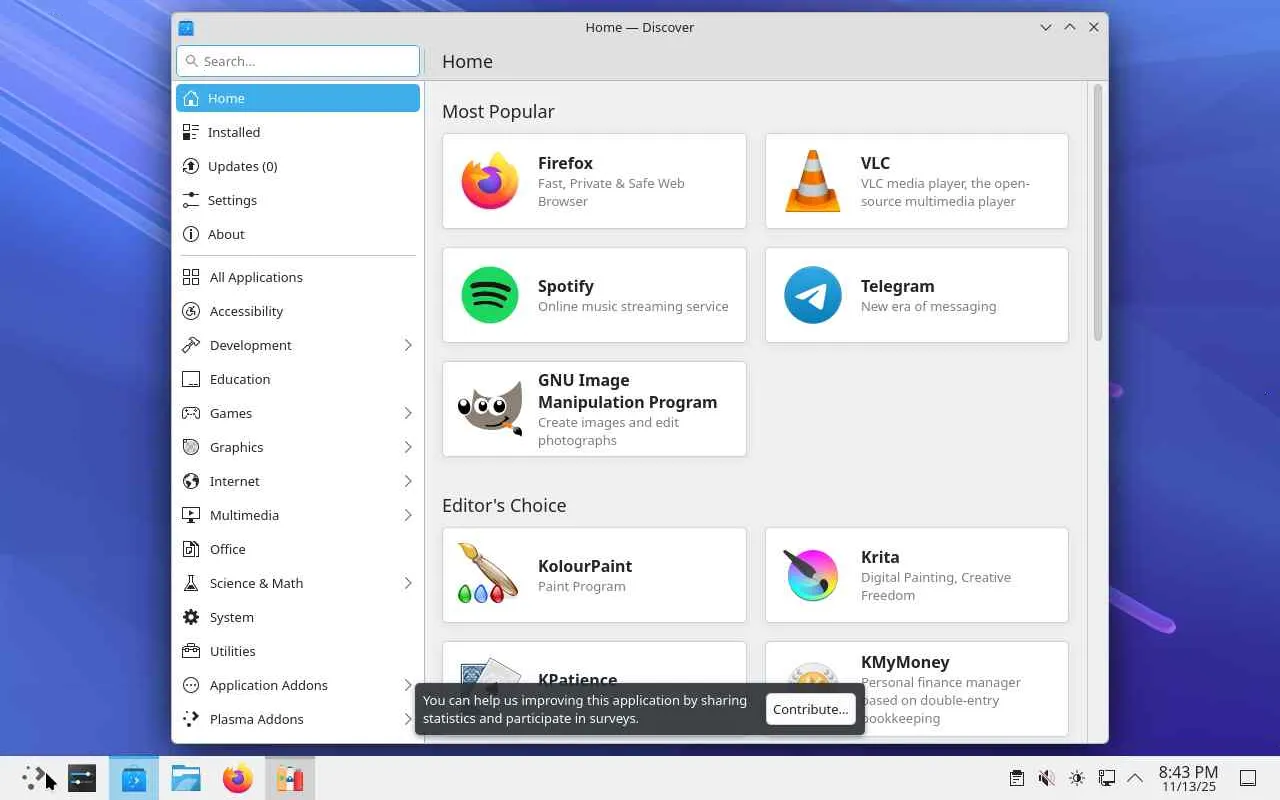This screenshot has height=800, width=1280.
Task: Go to the Installed page
Action: (298, 132)
